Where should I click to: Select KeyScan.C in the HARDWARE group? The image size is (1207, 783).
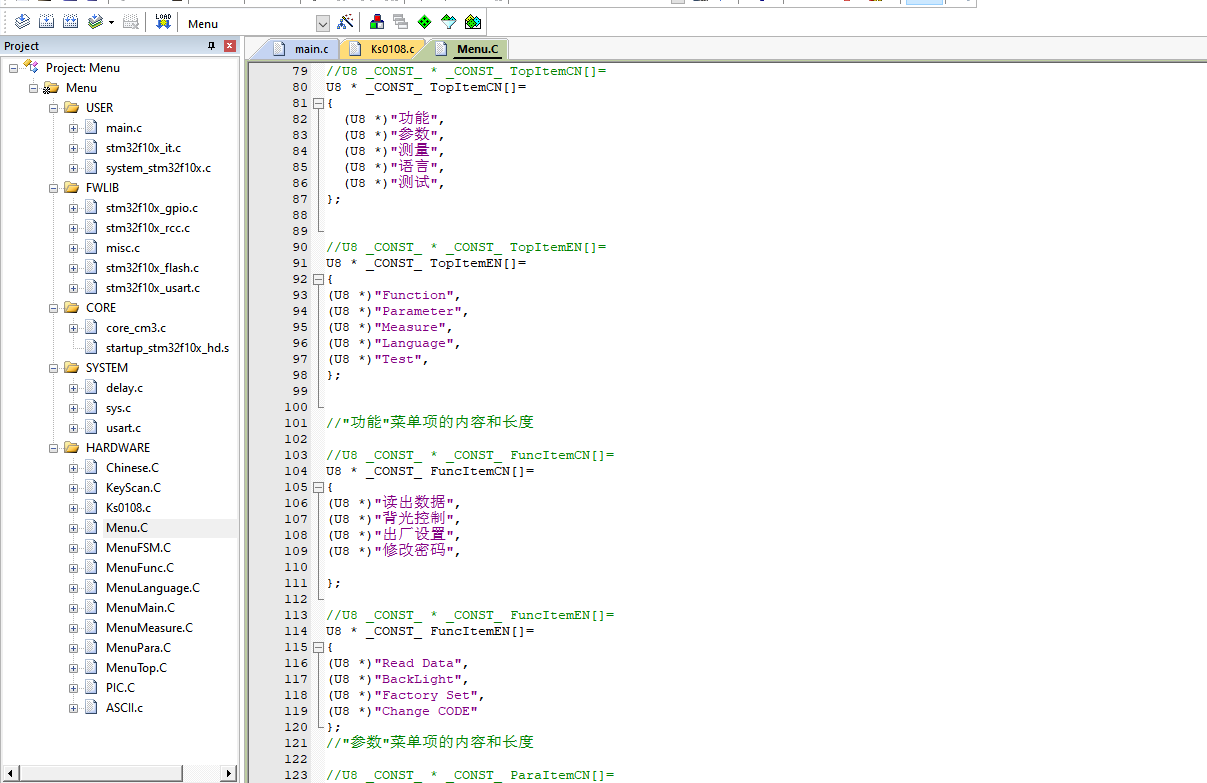coord(133,488)
